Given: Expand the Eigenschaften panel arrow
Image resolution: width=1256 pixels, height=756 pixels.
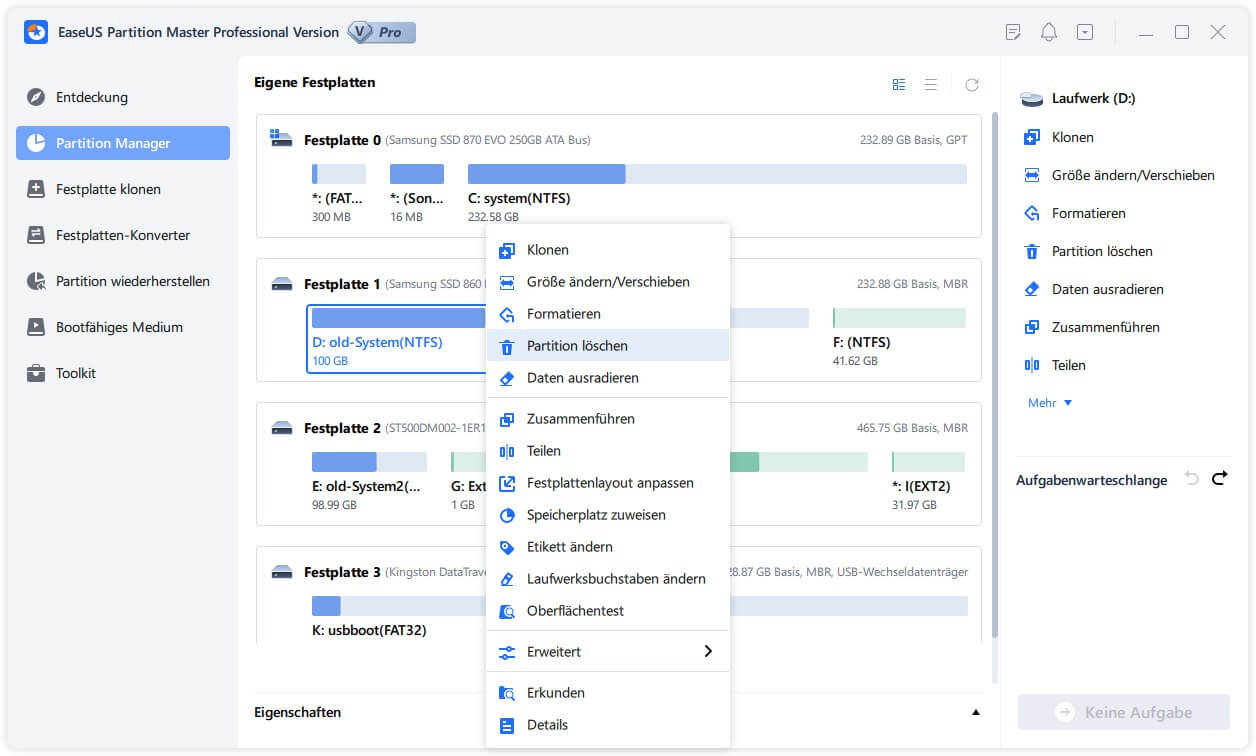Looking at the screenshot, I should pos(975,713).
